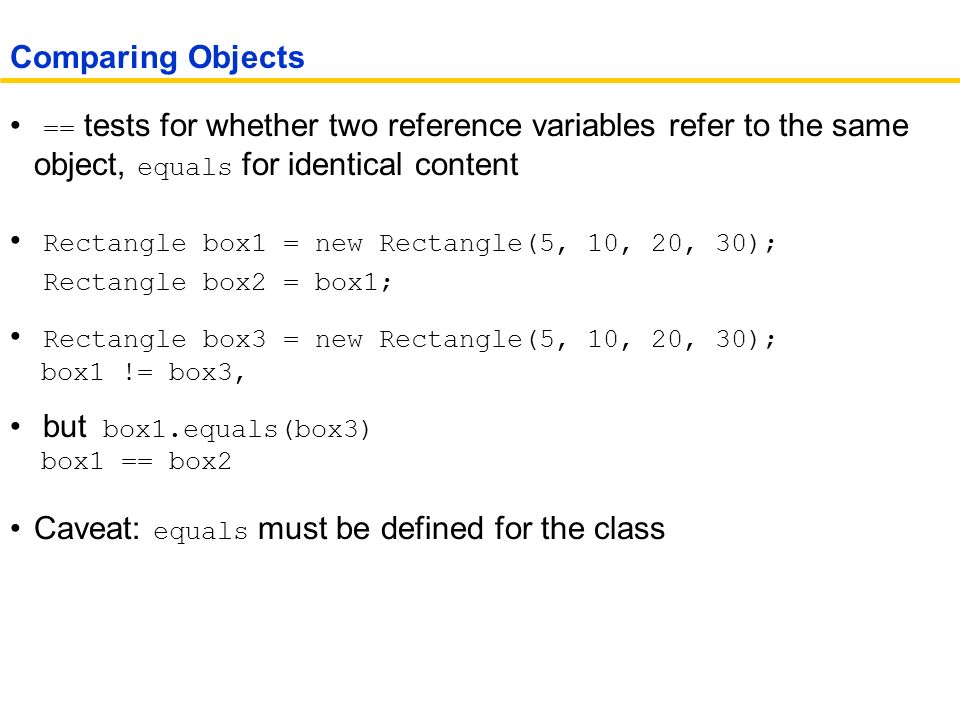This screenshot has width=960, height=720.
Task: Click the word 'object,' on second line
Action: [79, 166]
